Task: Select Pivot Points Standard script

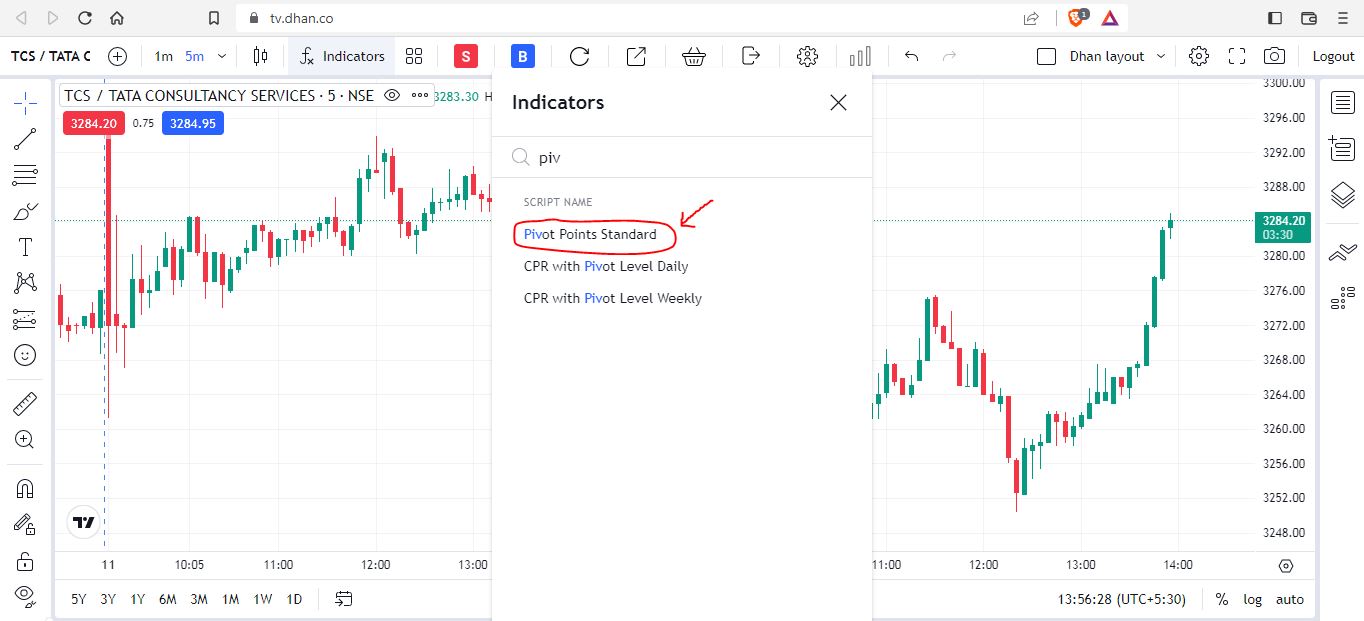Action: click(x=590, y=234)
